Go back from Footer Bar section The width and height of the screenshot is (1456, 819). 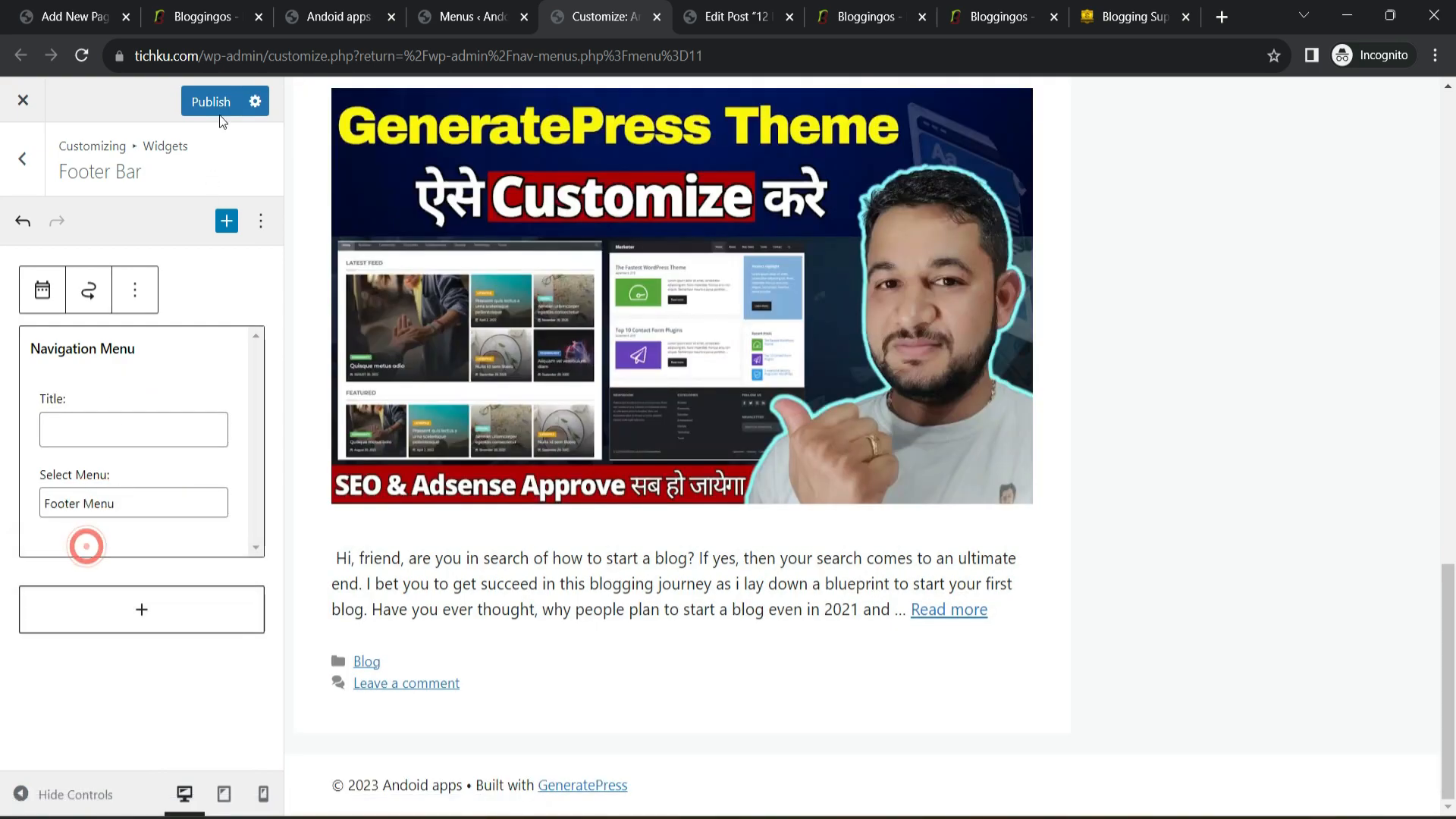pyautogui.click(x=23, y=159)
